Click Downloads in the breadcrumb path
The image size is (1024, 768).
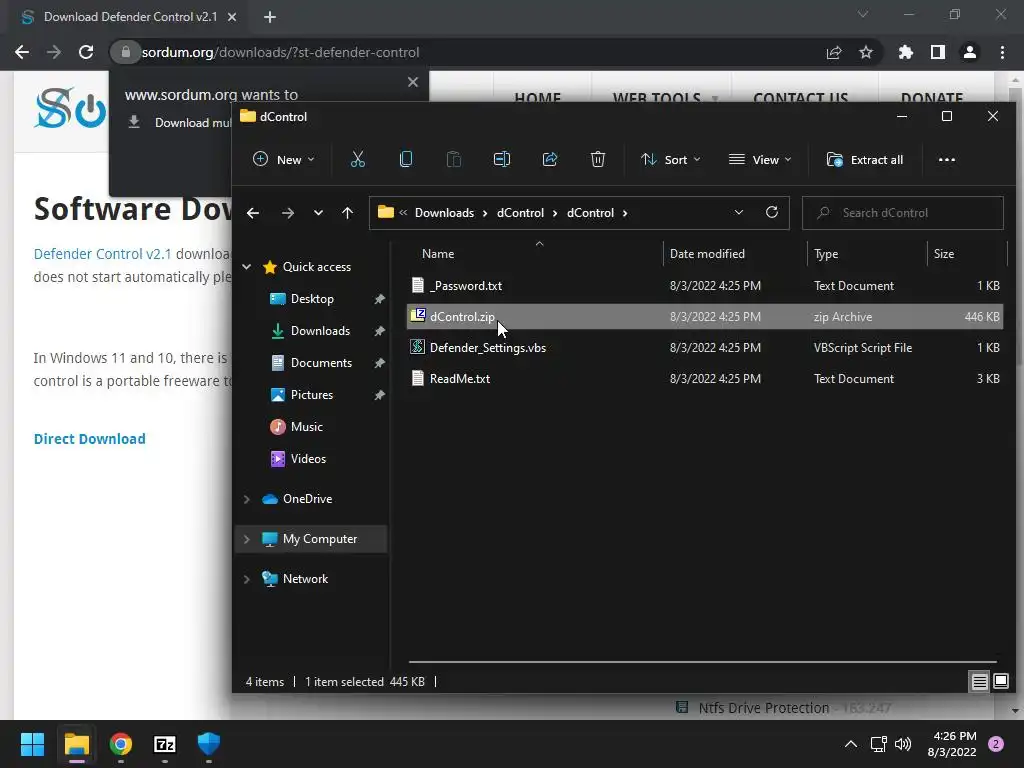(x=444, y=213)
